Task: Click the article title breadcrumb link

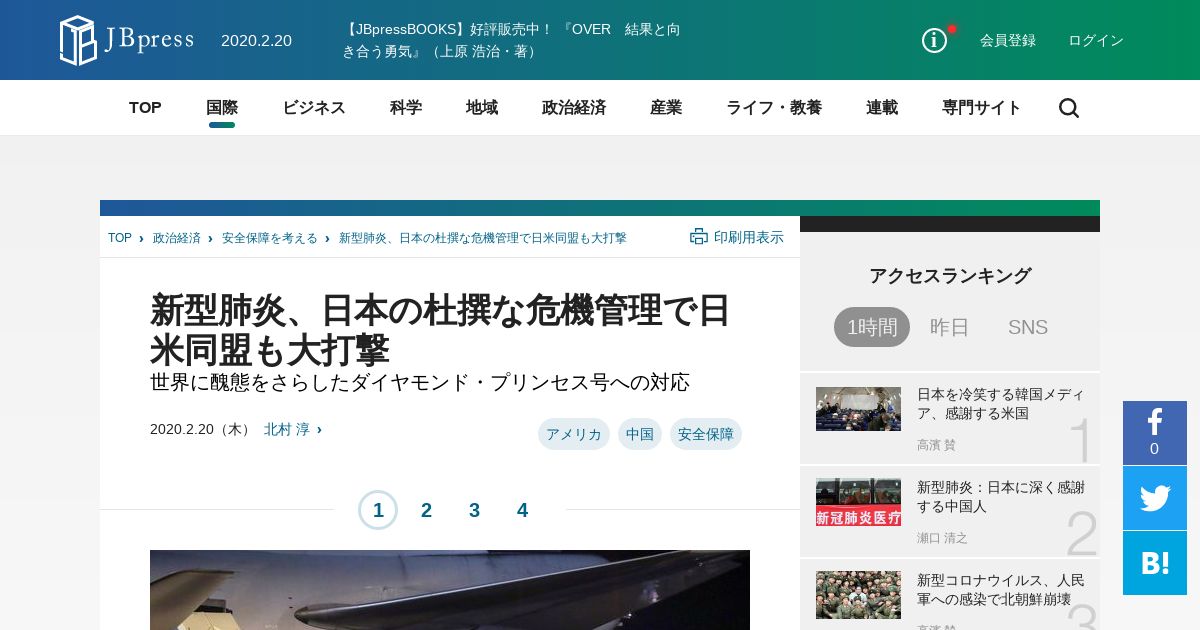Action: (483, 238)
